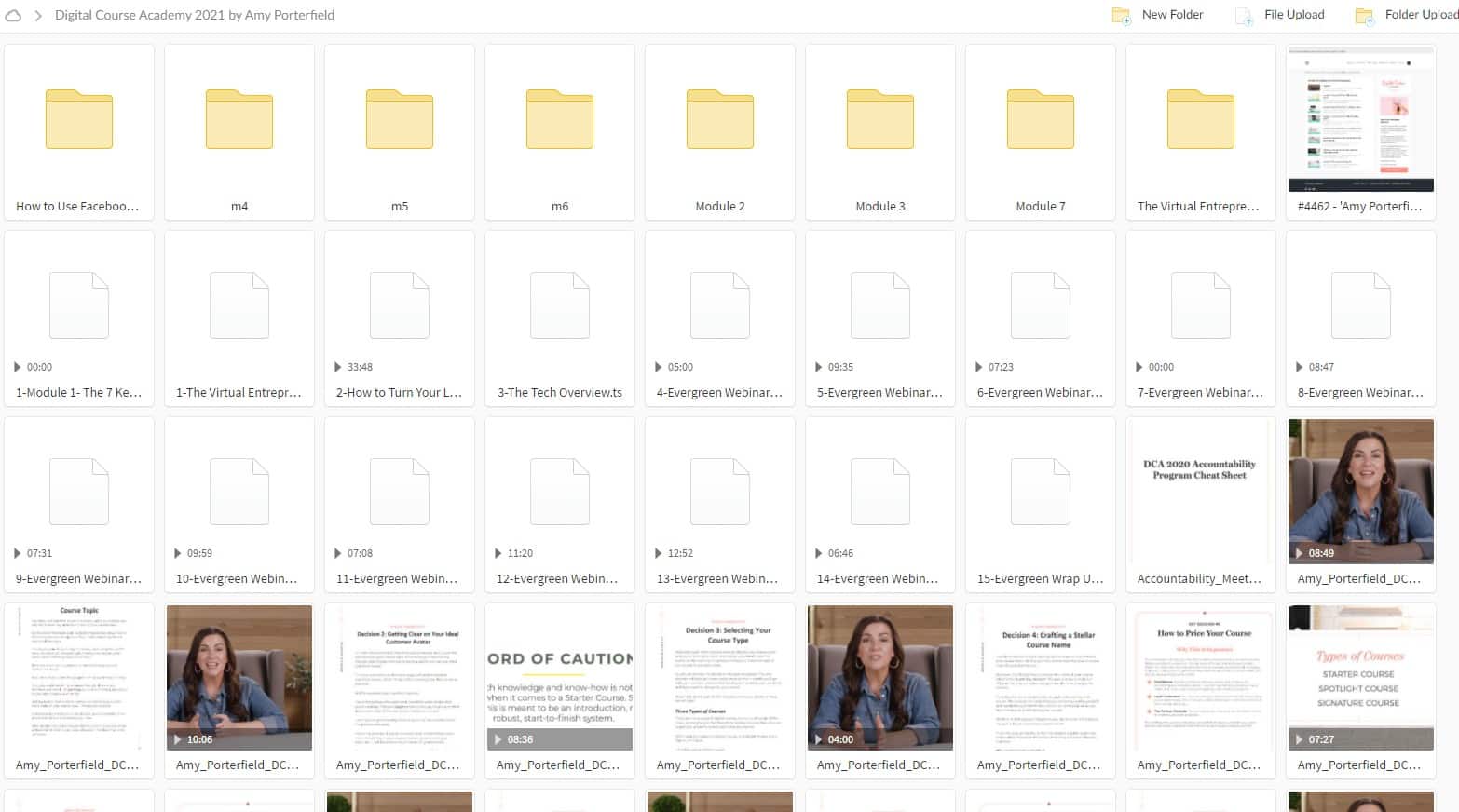Screen dimensions: 1459x812
Task: Click the play arrow beside 09:35
Action: click(x=819, y=367)
